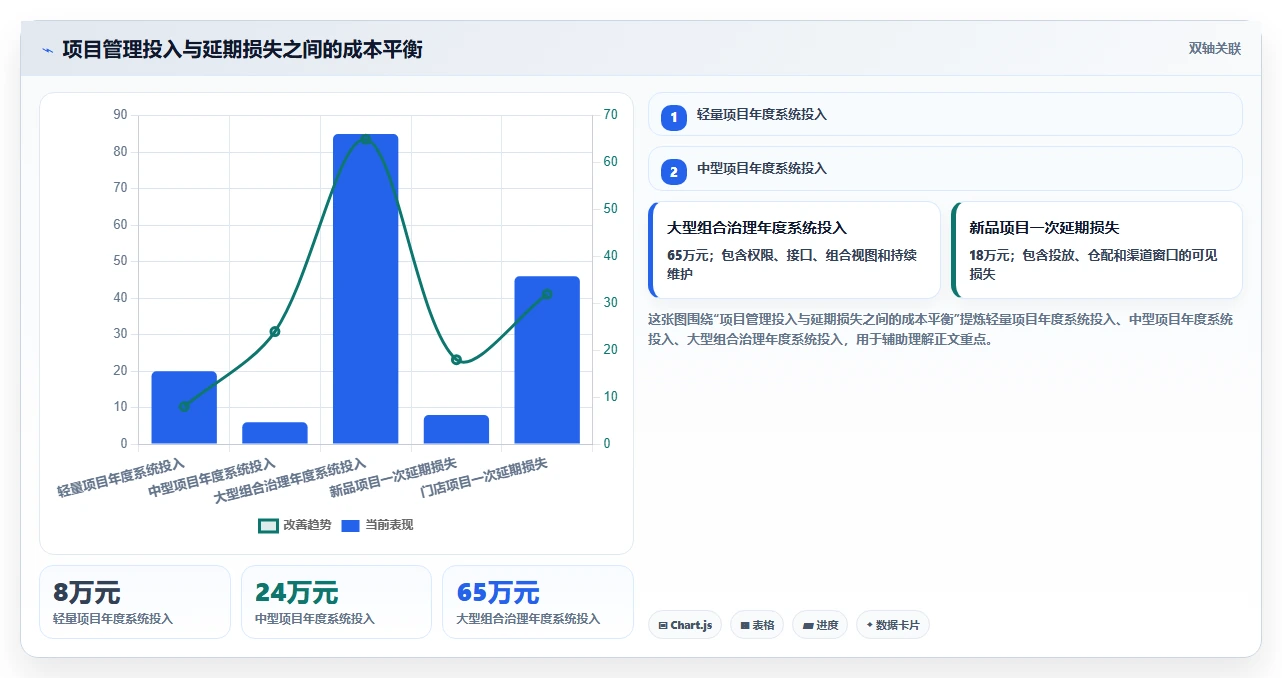Click the numbered badge 1 for 轻量项目年度系统投入

pyautogui.click(x=674, y=117)
